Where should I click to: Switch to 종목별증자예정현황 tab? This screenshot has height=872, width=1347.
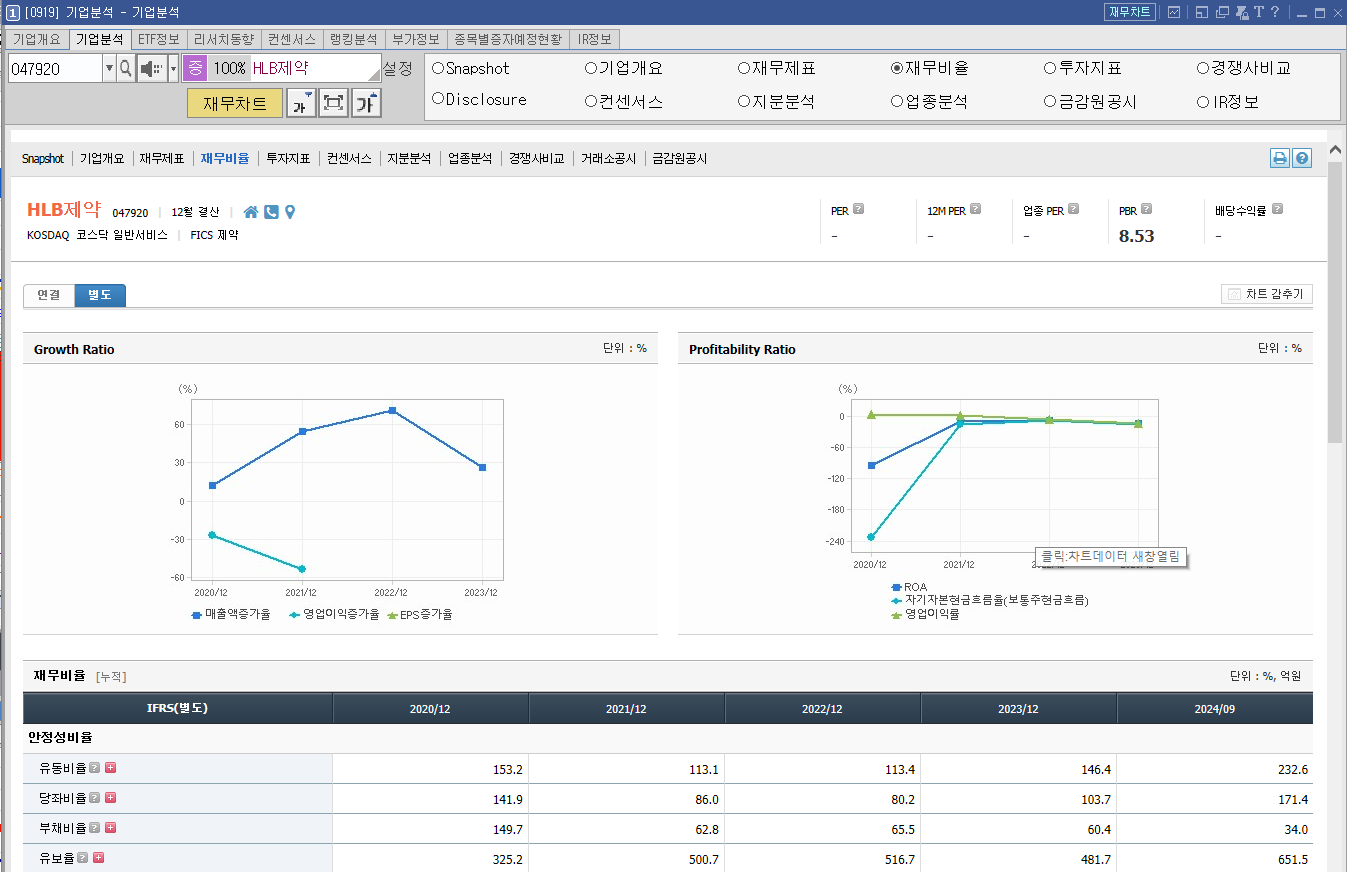[x=509, y=39]
